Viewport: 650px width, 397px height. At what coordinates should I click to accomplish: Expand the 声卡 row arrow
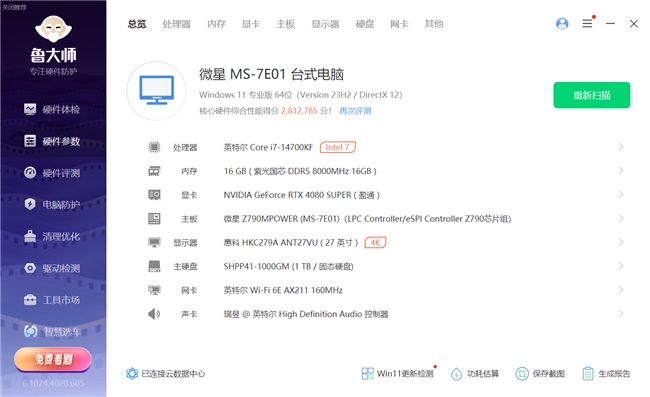click(x=621, y=314)
